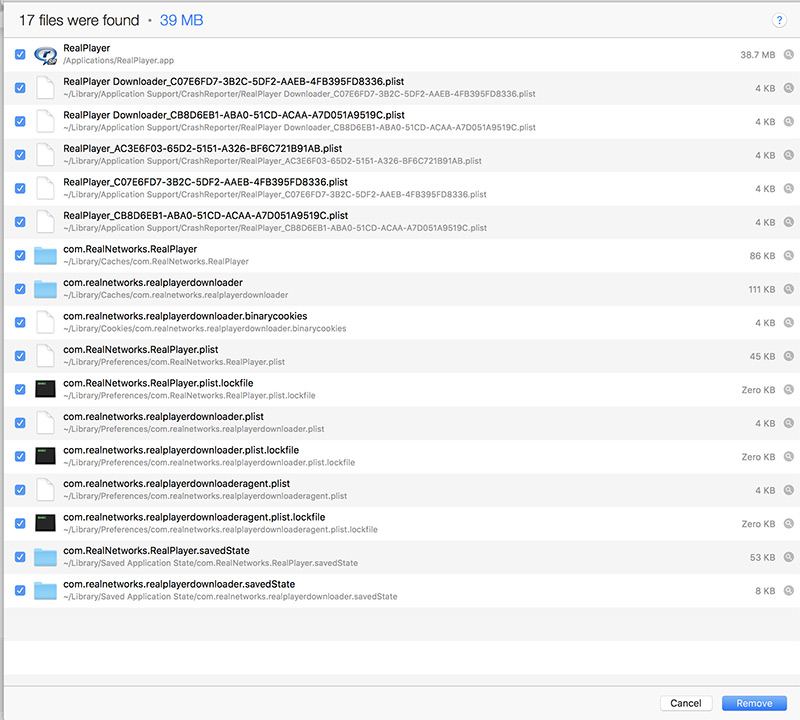Uncheck com.RealNetworks.RealPlayer caches folder checkbox
The width and height of the screenshot is (800, 720).
[x=20, y=255]
